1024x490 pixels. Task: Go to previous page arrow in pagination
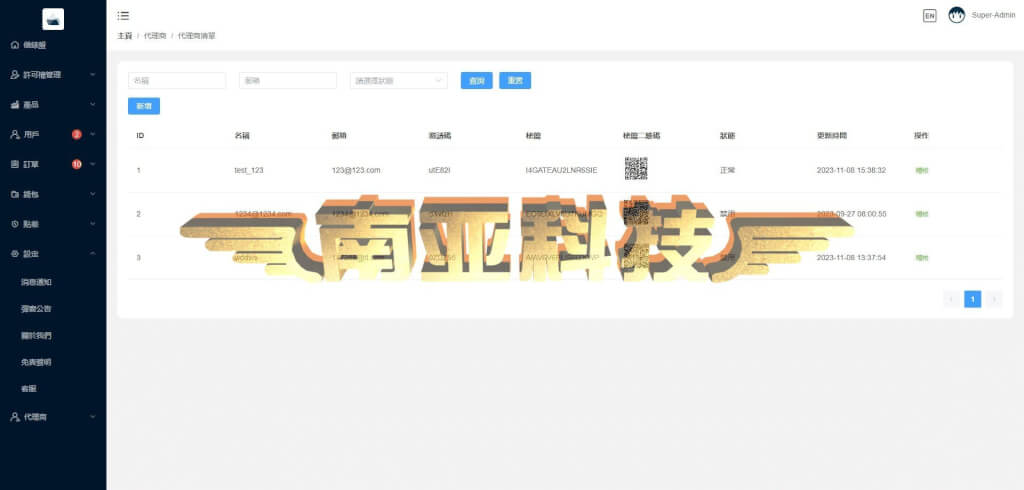952,299
